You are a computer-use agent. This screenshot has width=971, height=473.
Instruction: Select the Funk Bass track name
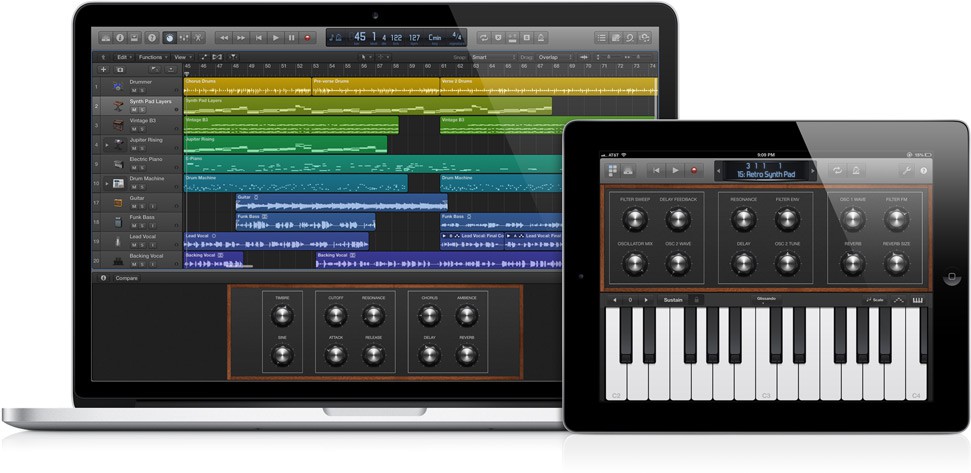point(142,217)
